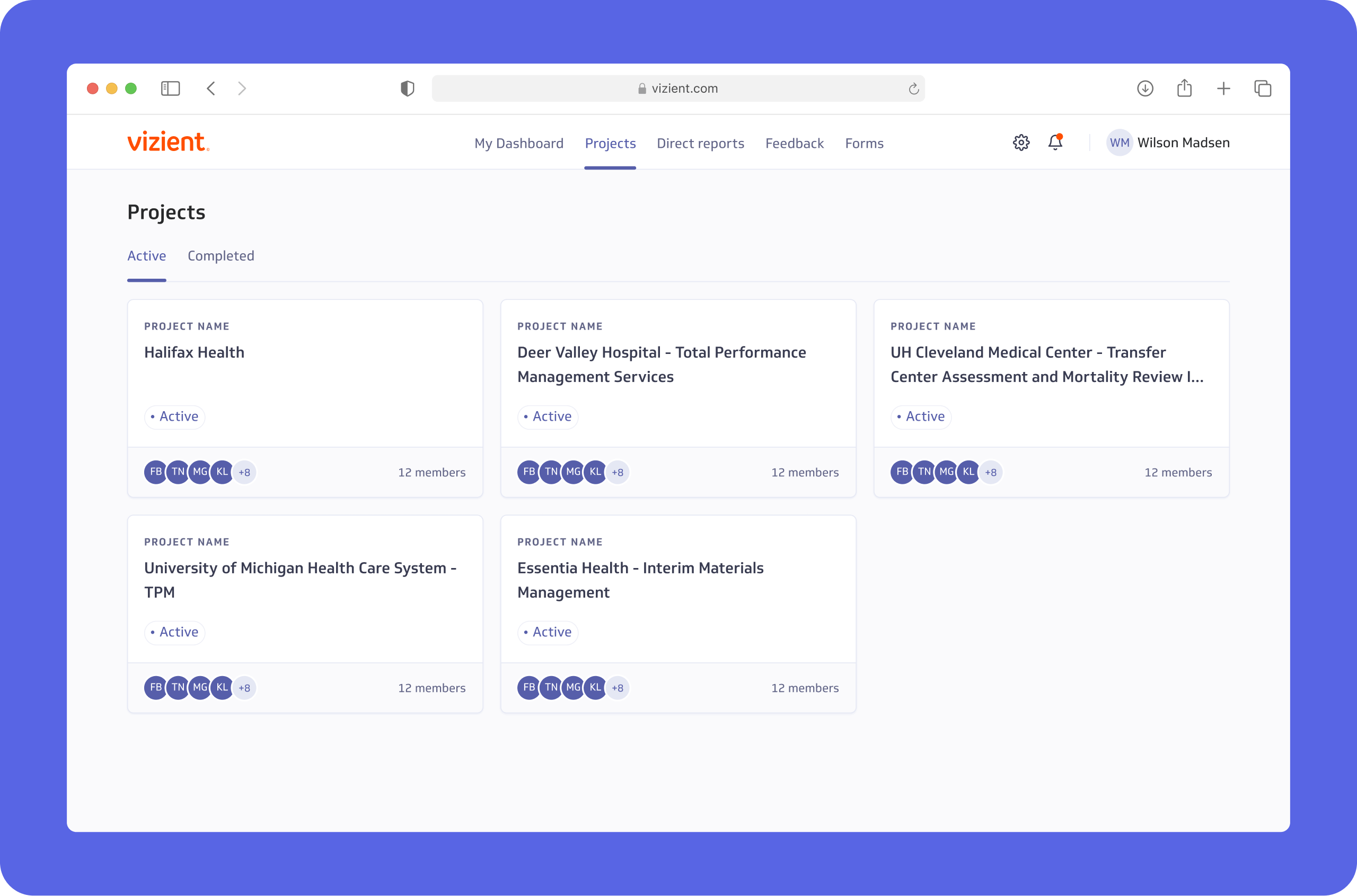Viewport: 1357px width, 896px height.
Task: Switch to the Completed projects tab
Action: [x=221, y=256]
